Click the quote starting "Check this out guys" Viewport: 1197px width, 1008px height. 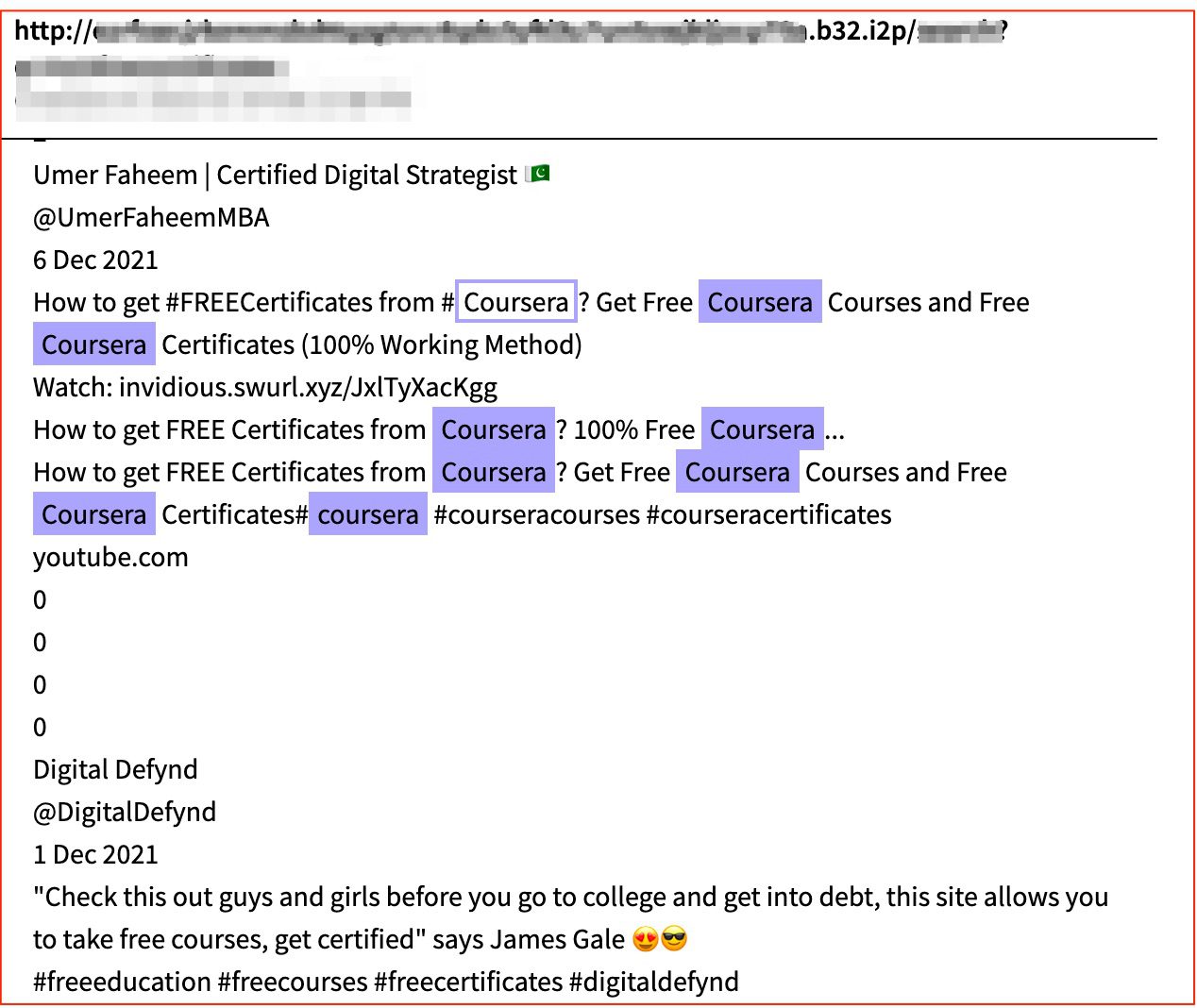pyautogui.click(x=570, y=918)
